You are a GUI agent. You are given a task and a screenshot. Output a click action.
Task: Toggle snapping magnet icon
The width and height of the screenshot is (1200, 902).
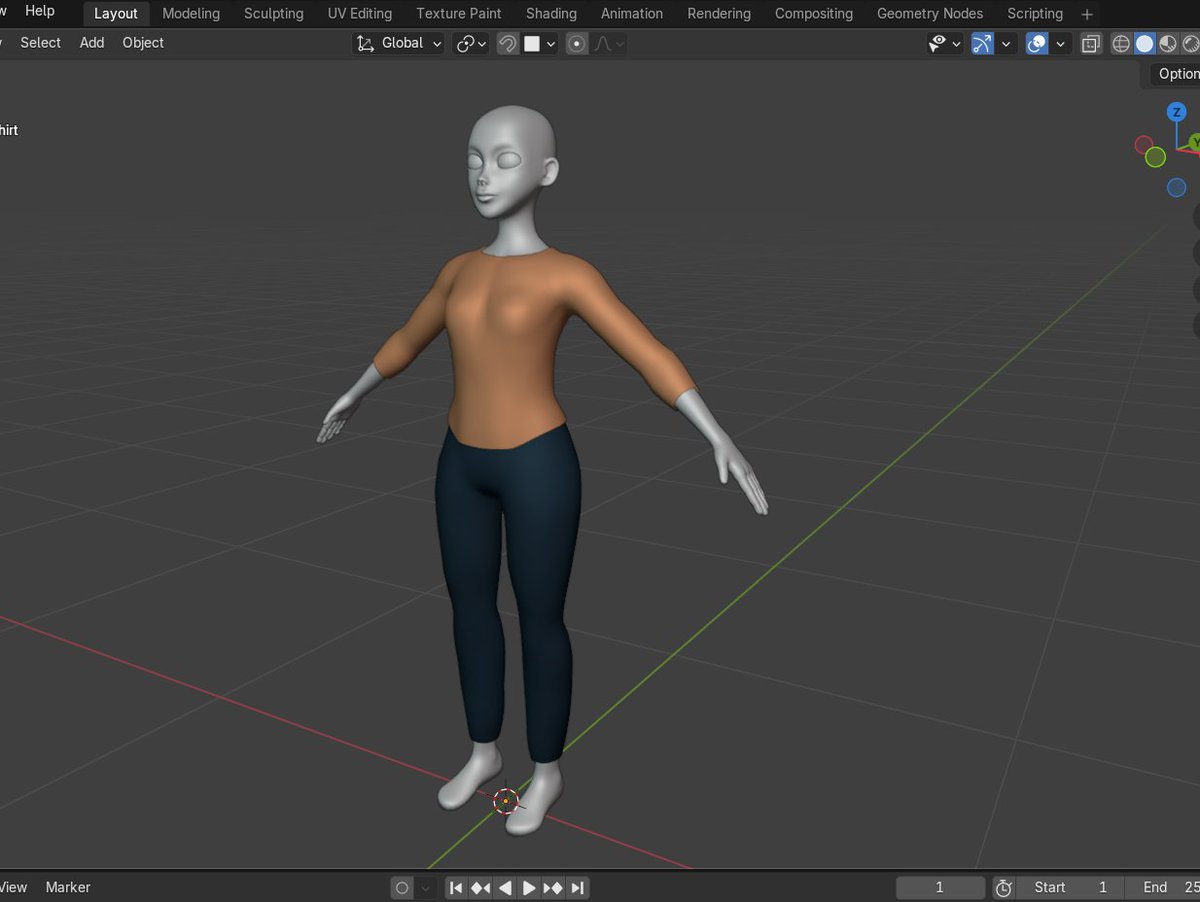point(508,43)
